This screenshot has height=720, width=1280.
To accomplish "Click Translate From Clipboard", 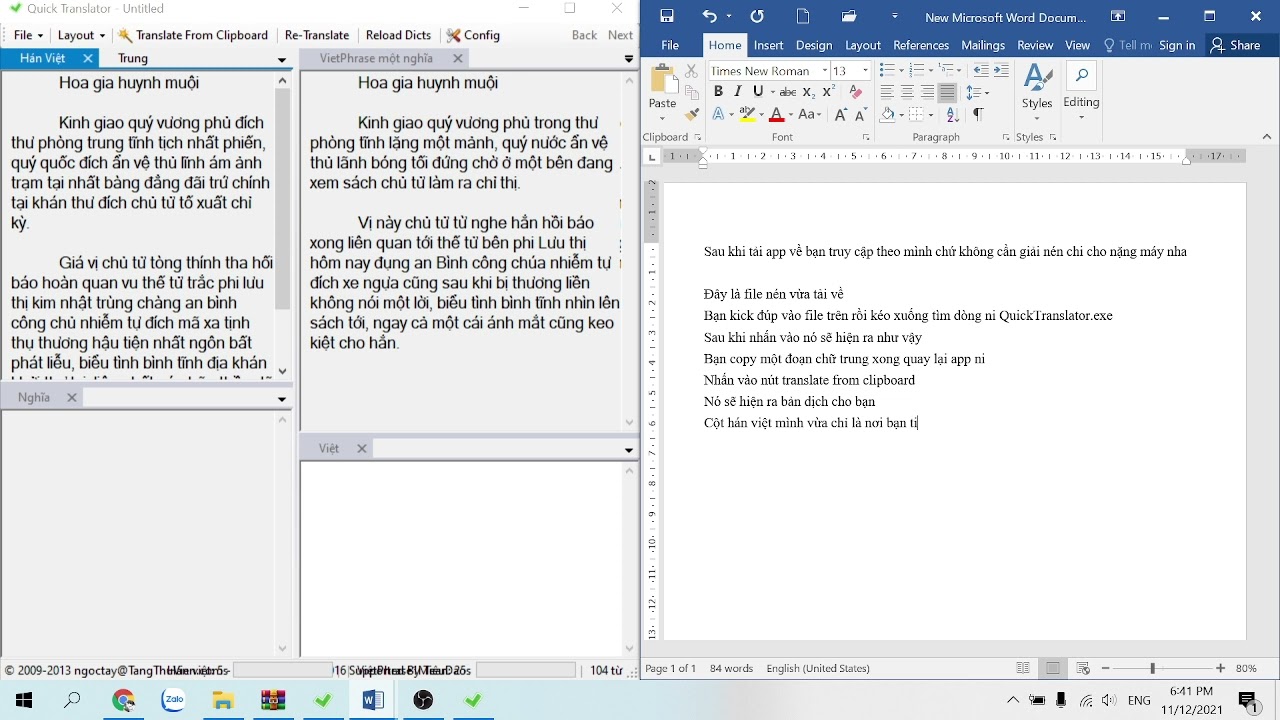I will pos(193,35).
